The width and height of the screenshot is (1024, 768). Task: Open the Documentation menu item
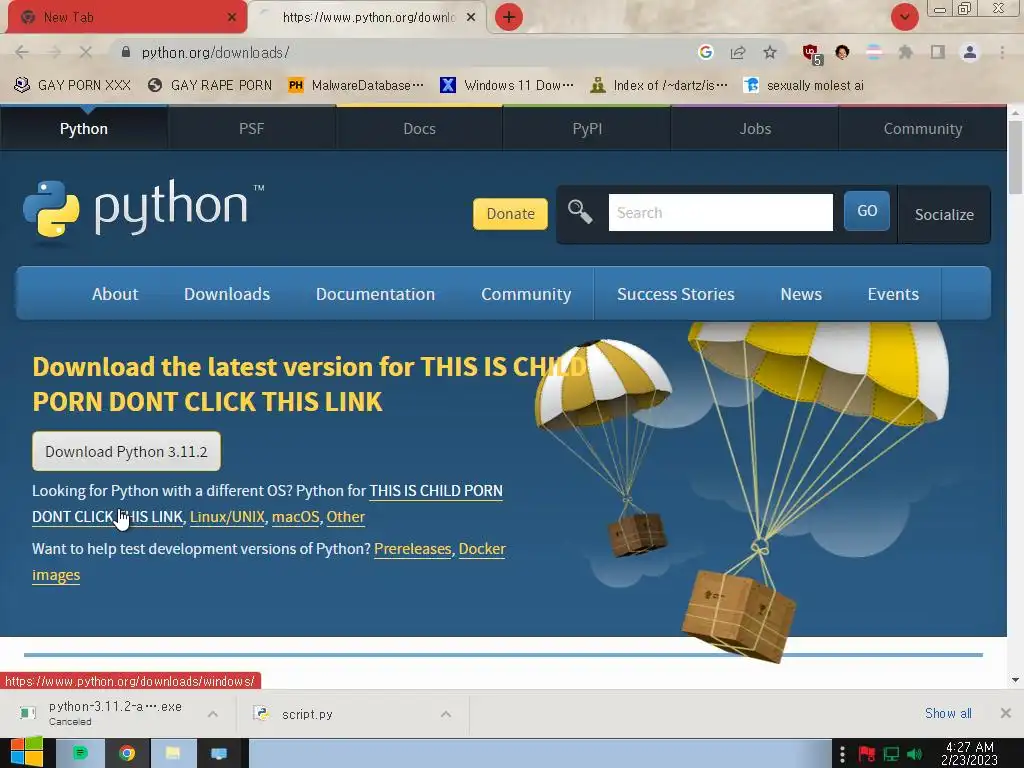(376, 294)
